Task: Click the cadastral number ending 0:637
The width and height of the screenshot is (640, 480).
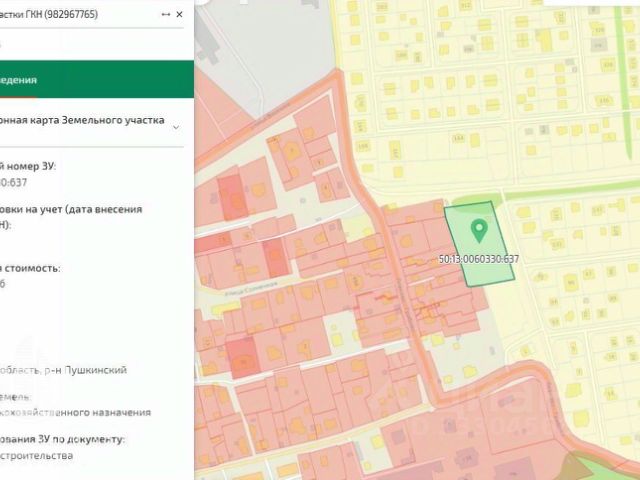Action: (x=13, y=182)
